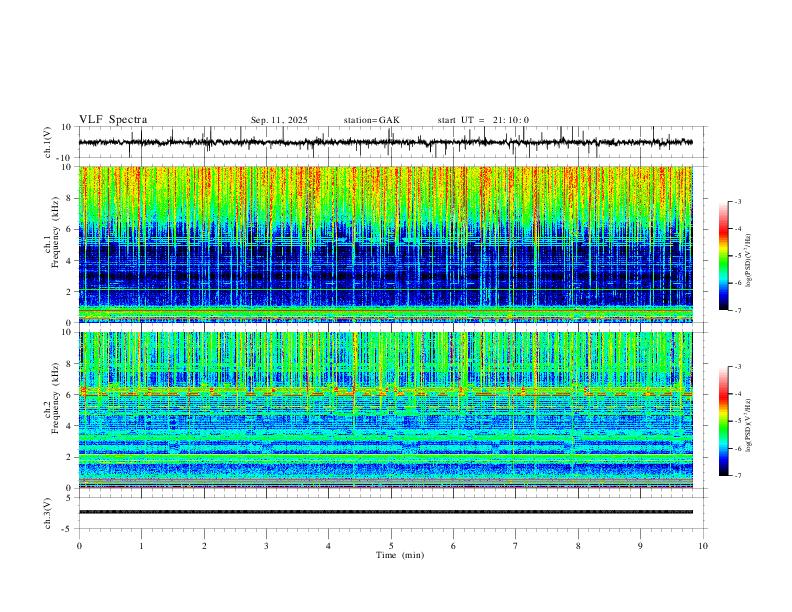792x612 pixels.
Task: Click the ch.2 colorbar label '-7'
Action: pyautogui.click(x=738, y=476)
